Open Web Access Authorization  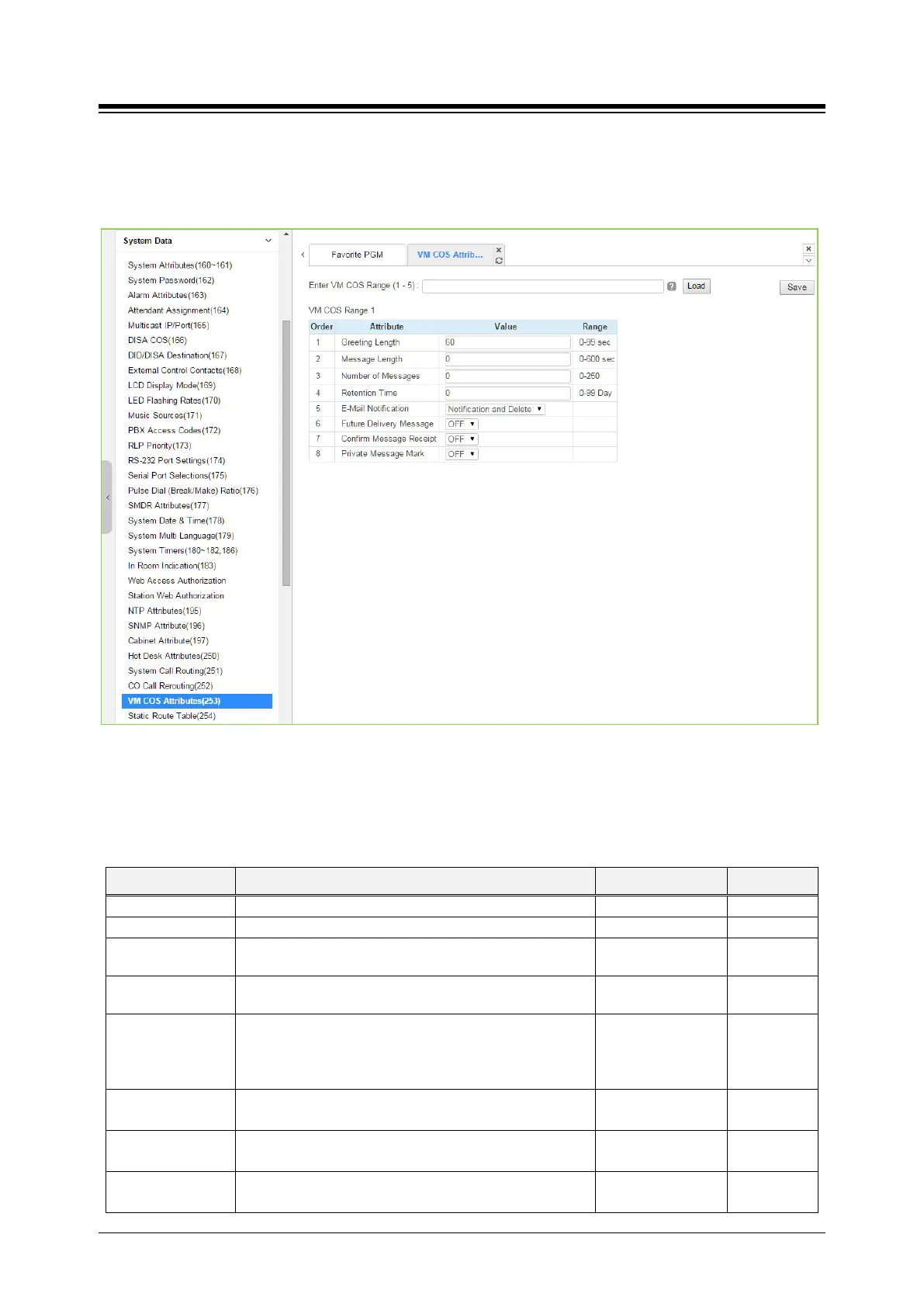point(177,581)
